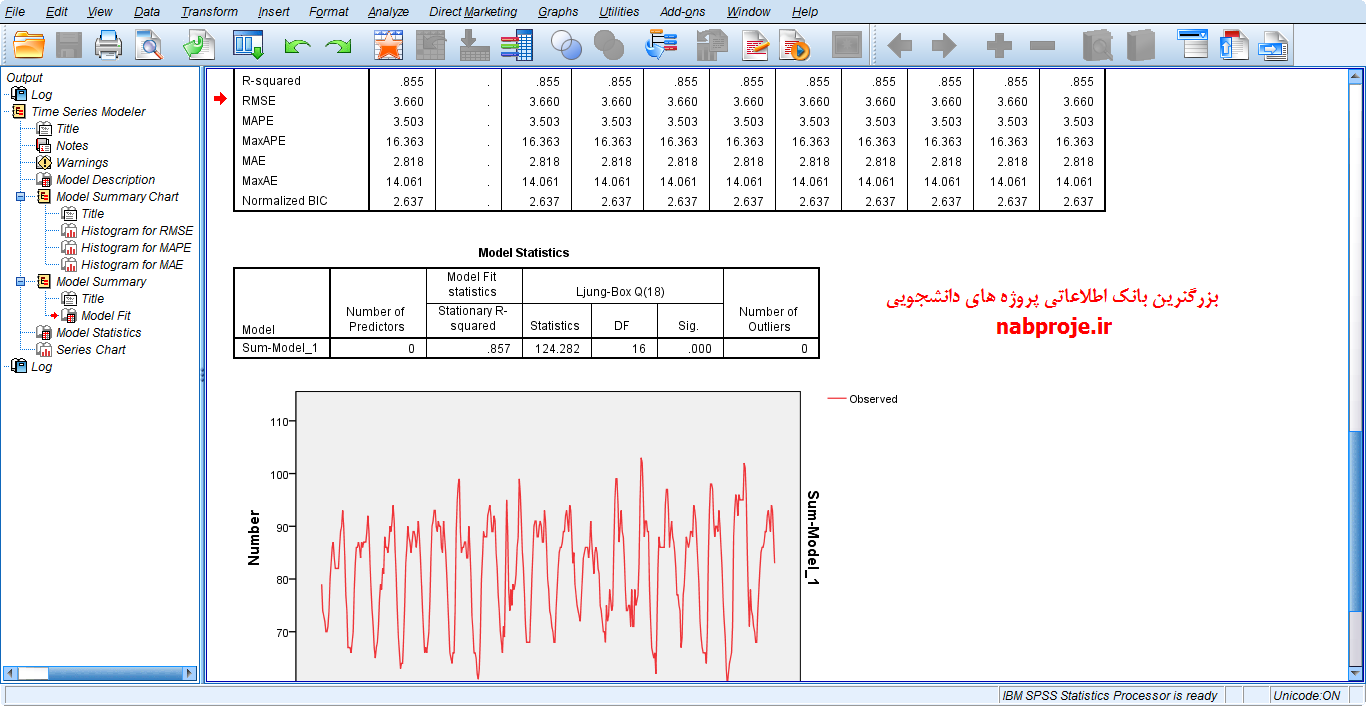
Task: Click the output pane scroll-down arrow
Action: tap(1356, 674)
